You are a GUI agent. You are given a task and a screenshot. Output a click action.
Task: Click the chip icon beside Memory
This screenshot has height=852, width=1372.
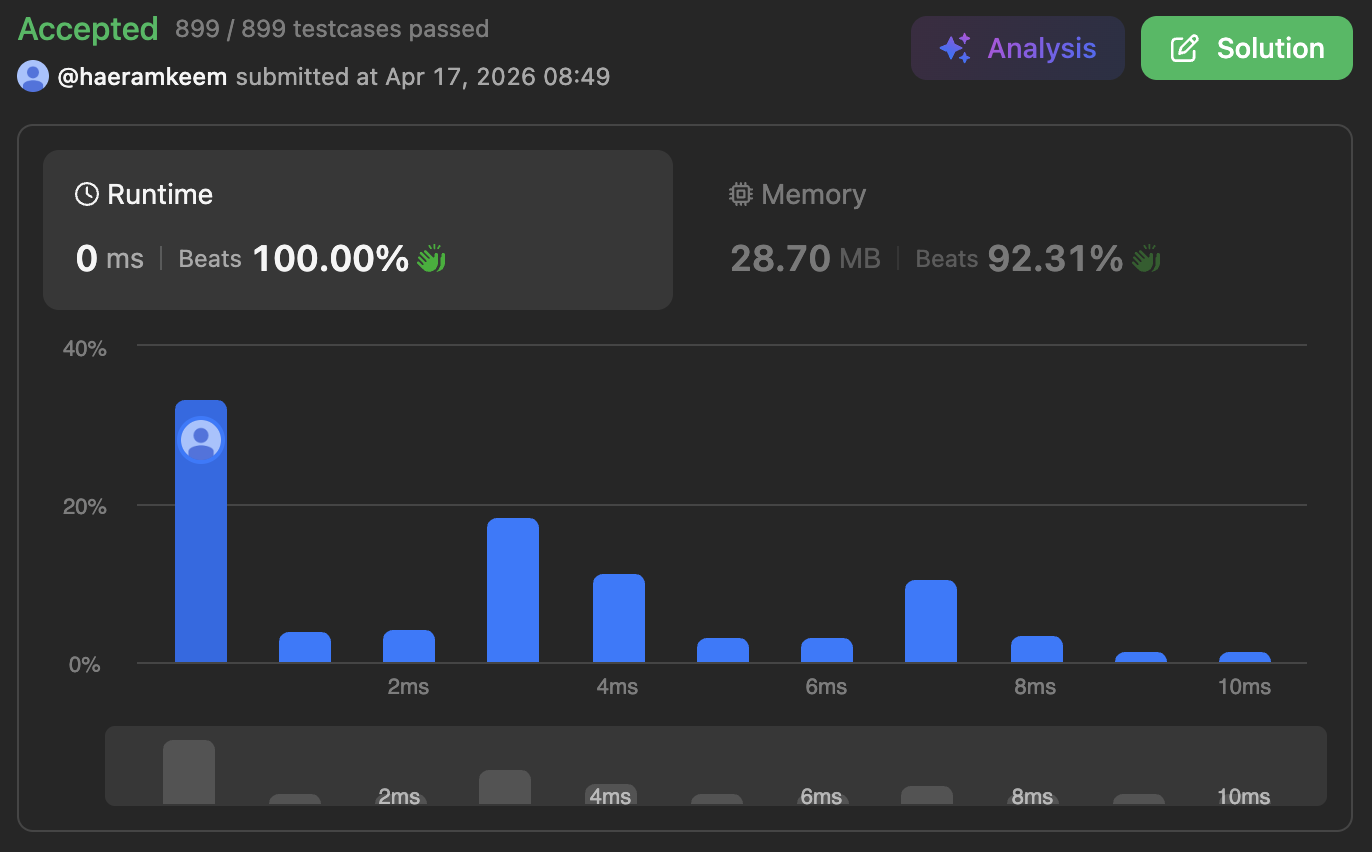tap(740, 194)
